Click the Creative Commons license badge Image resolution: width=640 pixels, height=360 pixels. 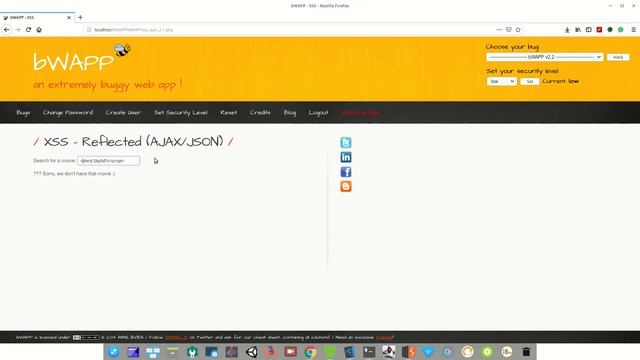[86, 338]
